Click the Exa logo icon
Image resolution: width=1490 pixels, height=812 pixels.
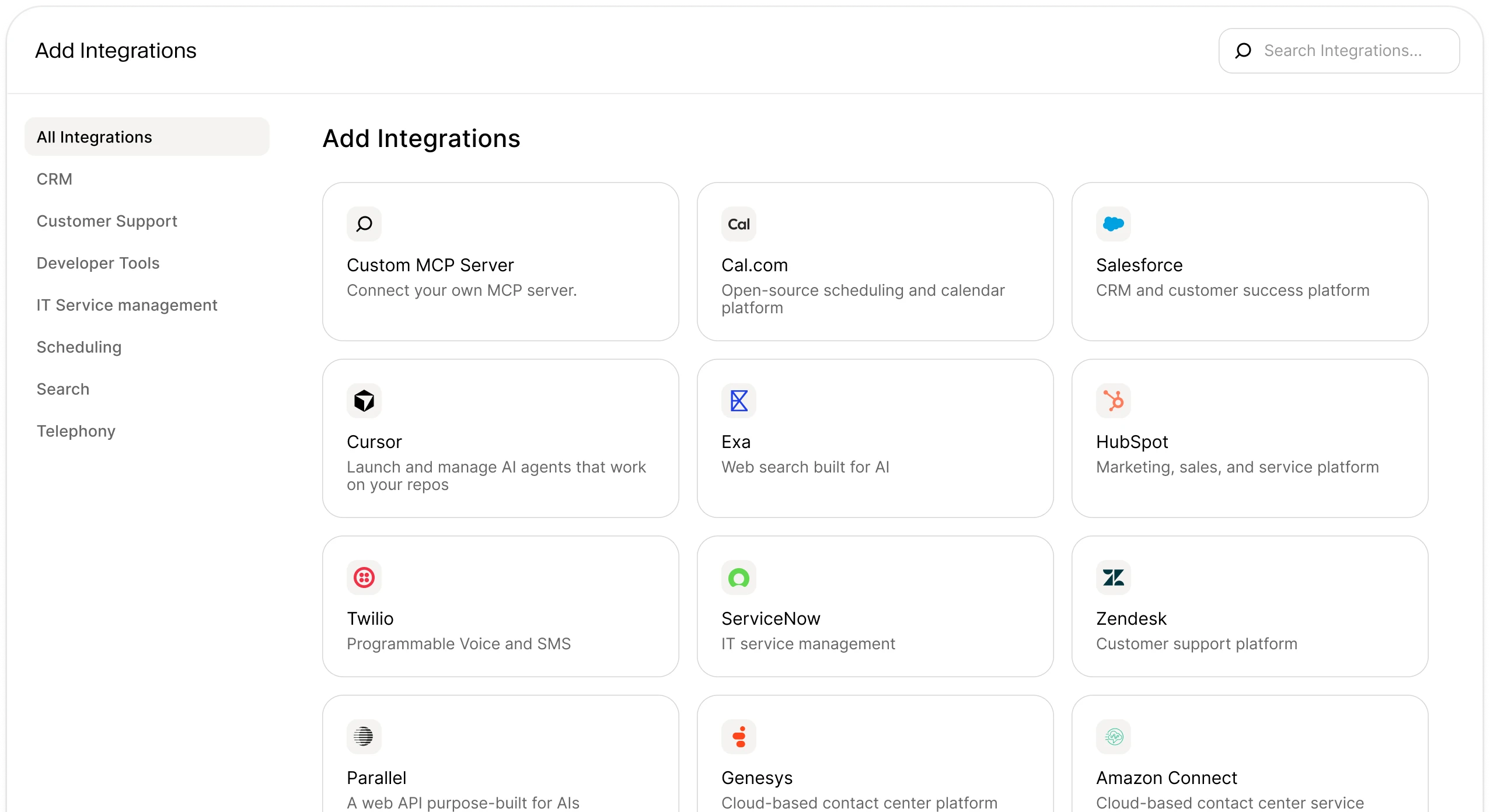(739, 401)
